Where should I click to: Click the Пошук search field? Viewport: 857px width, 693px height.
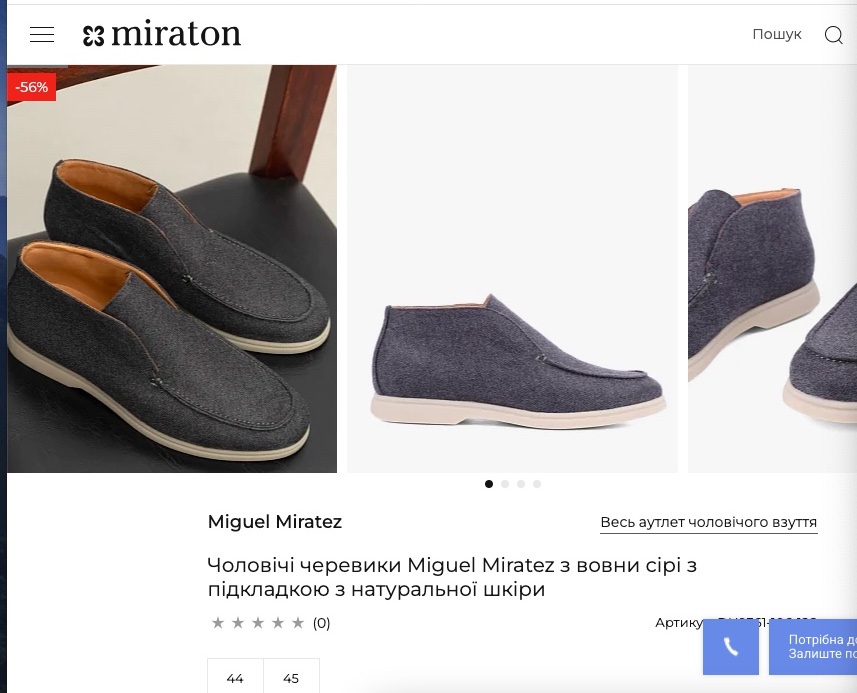pyautogui.click(x=776, y=35)
